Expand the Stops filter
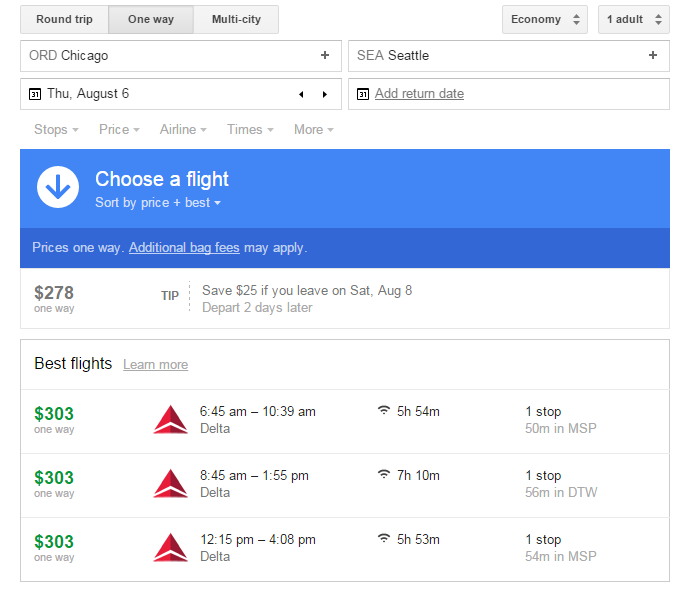Image resolution: width=683 pixels, height=591 pixels. [x=56, y=130]
